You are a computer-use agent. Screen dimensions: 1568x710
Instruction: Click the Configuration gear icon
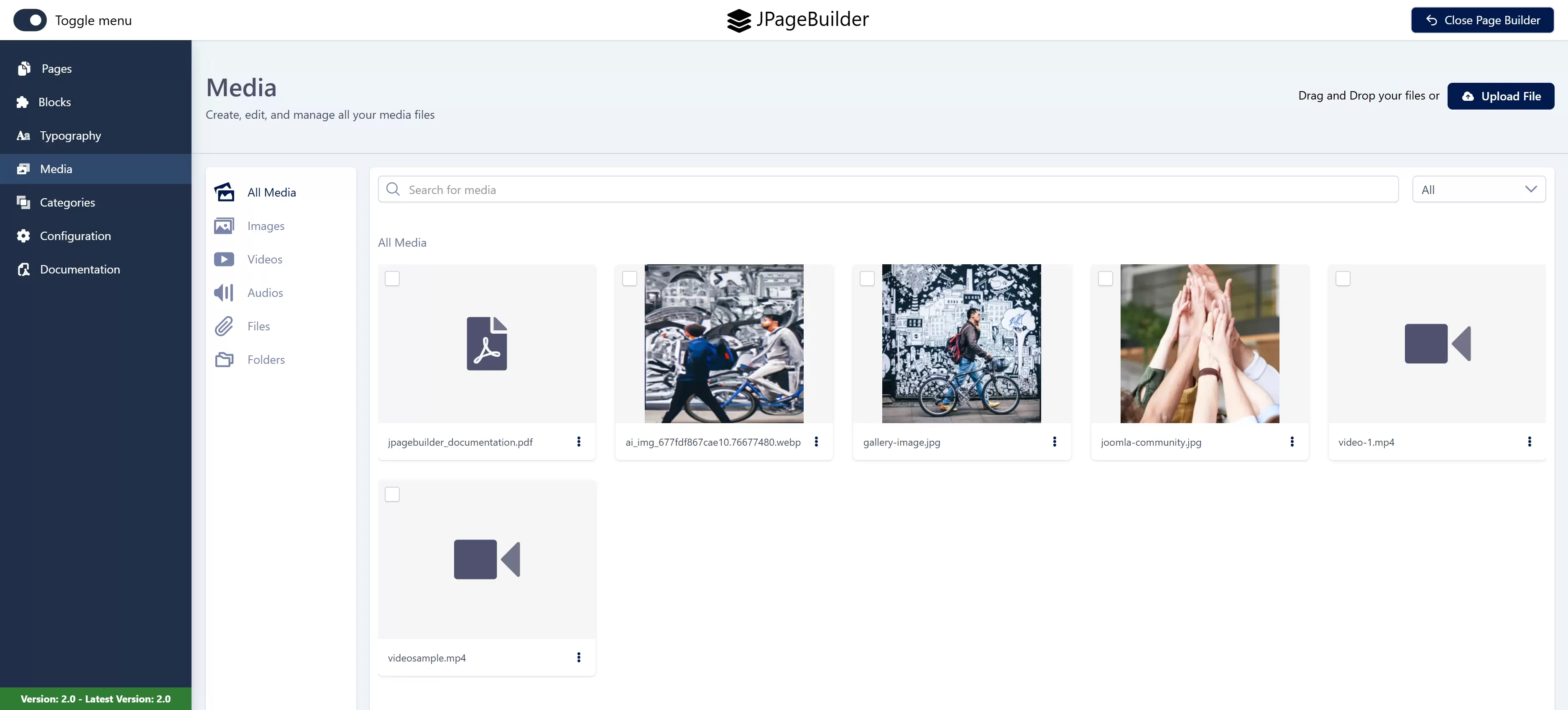(24, 236)
